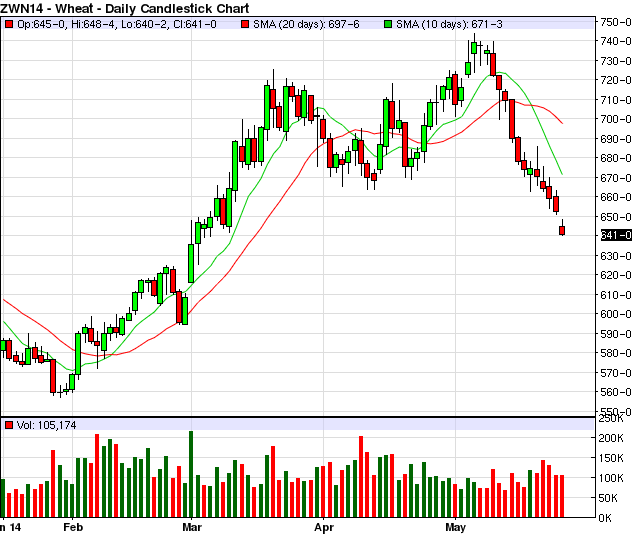This screenshot has width=640, height=536.
Task: Click the '650-0' price axis label
Action: pyautogui.click(x=616, y=217)
